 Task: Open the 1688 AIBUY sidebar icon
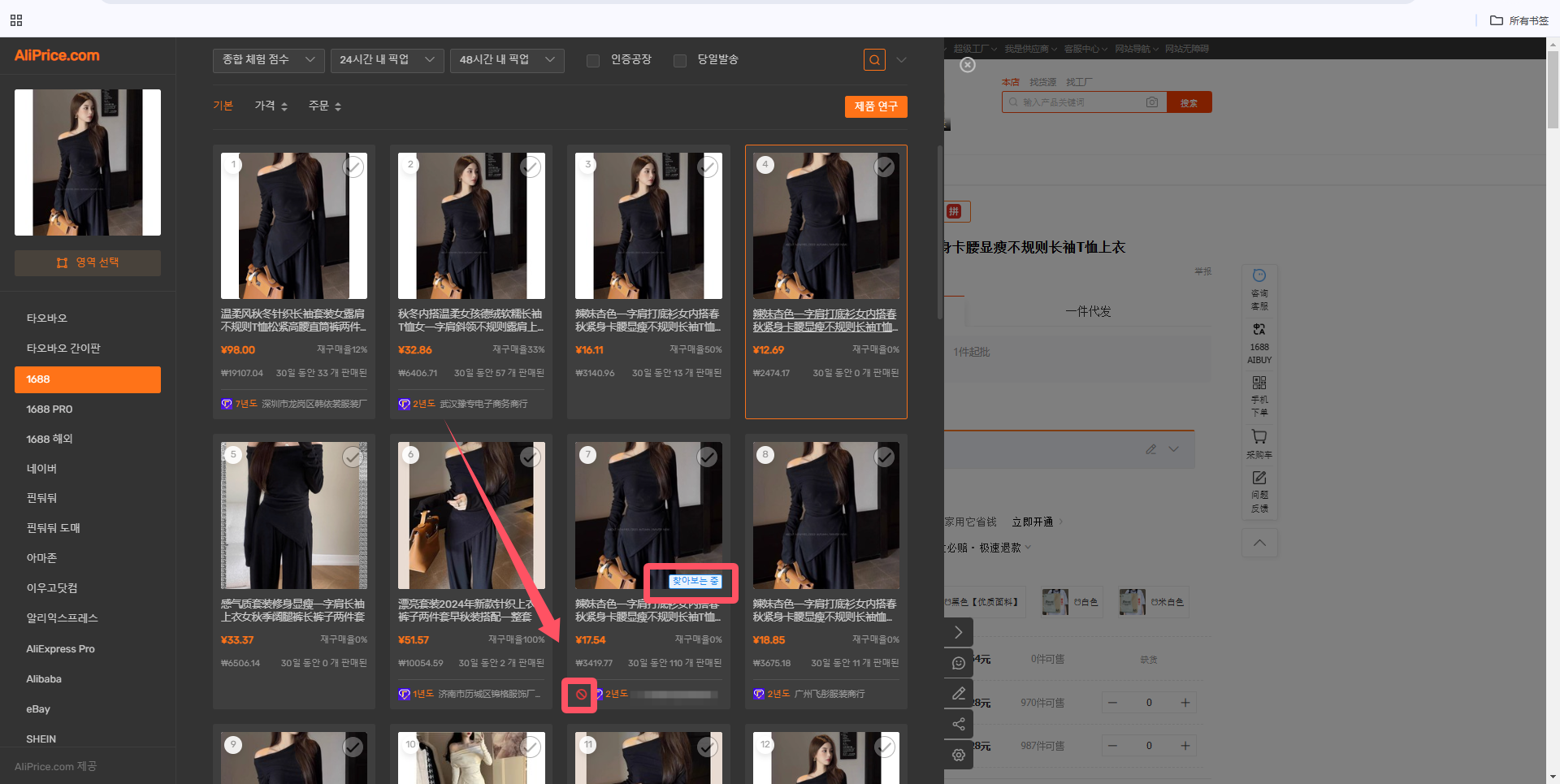coord(1259,342)
